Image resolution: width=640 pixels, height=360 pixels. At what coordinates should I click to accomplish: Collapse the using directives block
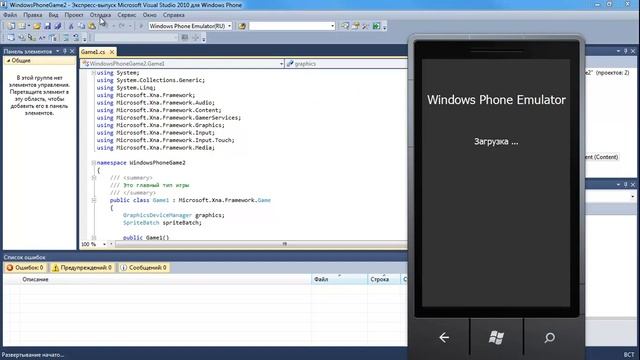tap(93, 73)
